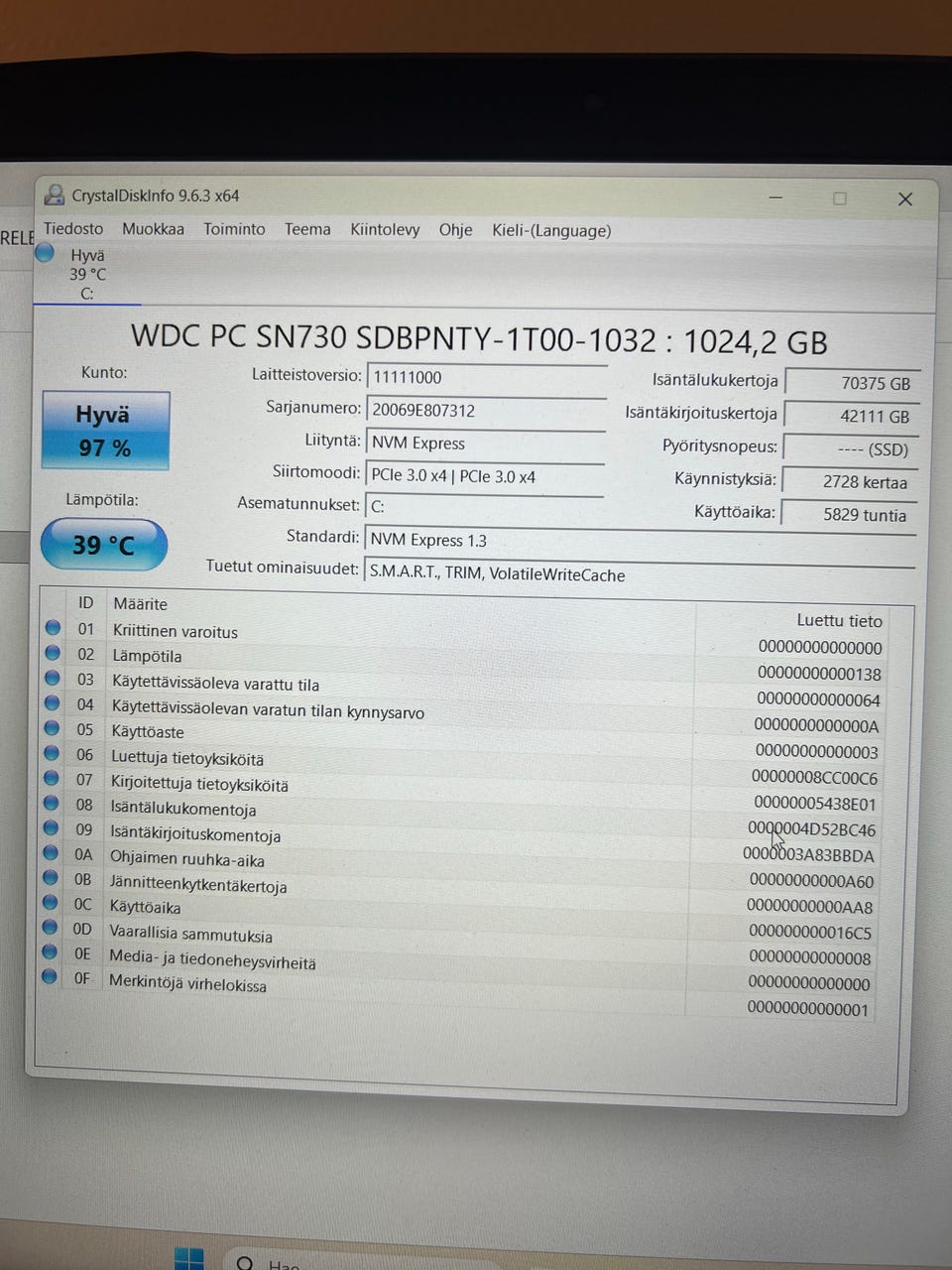Click status circle for row 0C Käyttöaika
Viewport: 952px width, 1270px height.
coord(51,902)
